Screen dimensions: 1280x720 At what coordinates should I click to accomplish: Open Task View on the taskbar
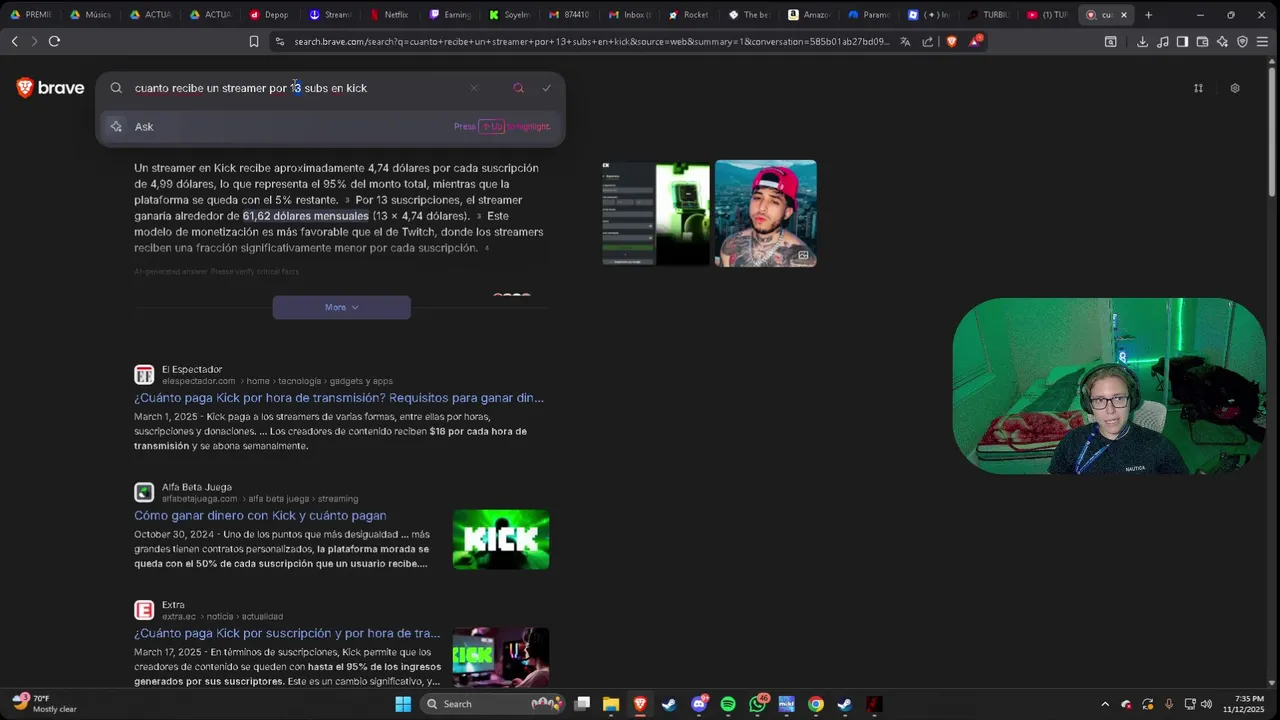[582, 704]
